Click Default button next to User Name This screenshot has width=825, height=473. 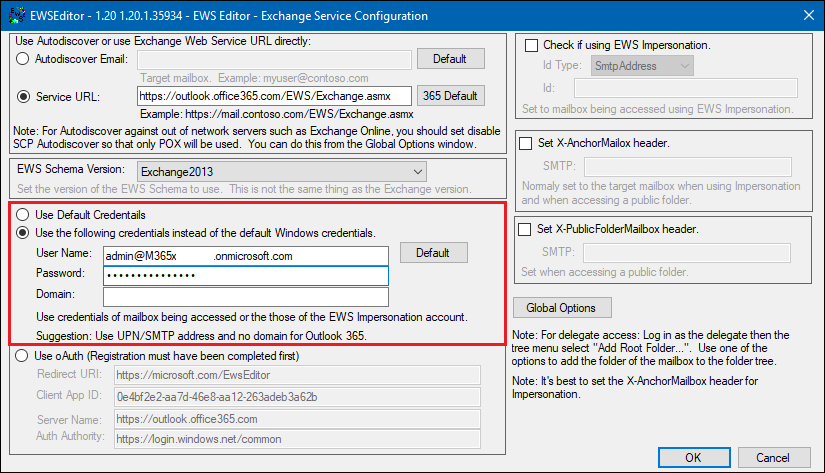(x=434, y=253)
